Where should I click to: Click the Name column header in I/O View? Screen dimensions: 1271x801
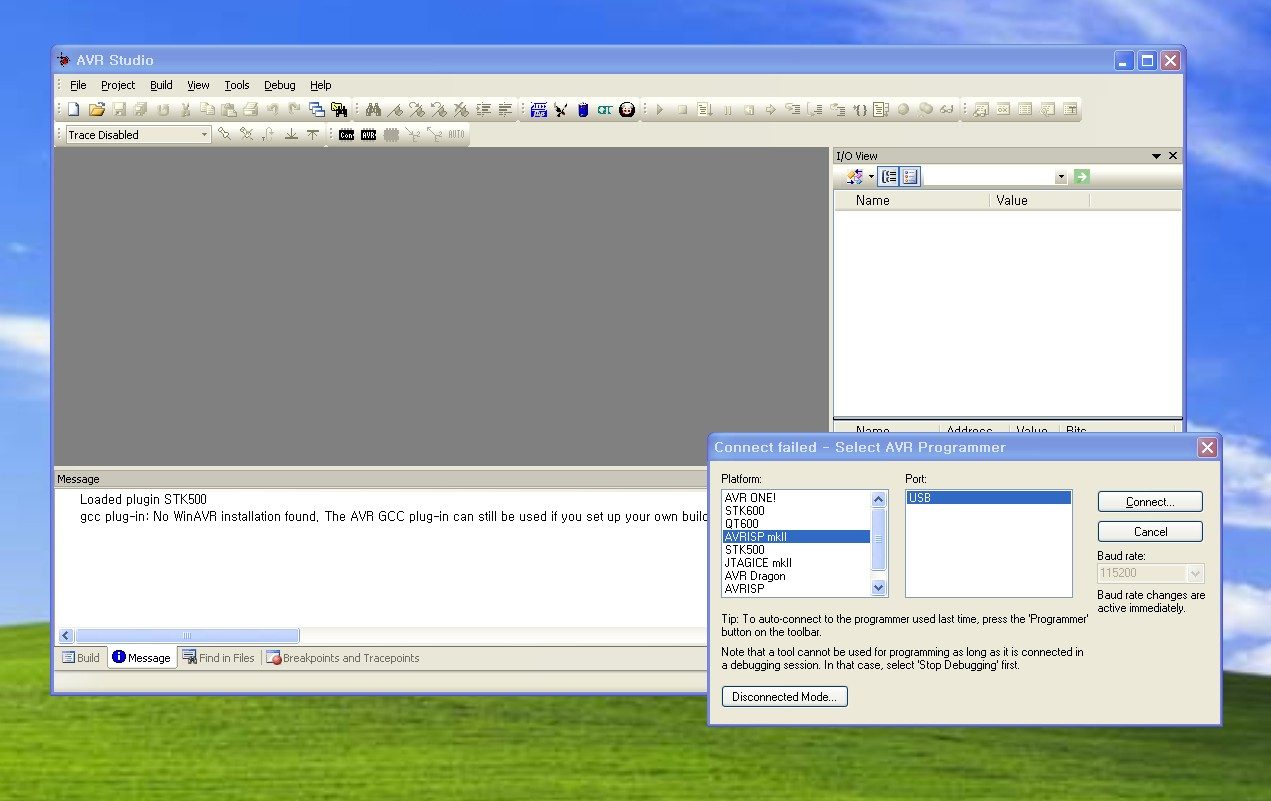pyautogui.click(x=912, y=201)
